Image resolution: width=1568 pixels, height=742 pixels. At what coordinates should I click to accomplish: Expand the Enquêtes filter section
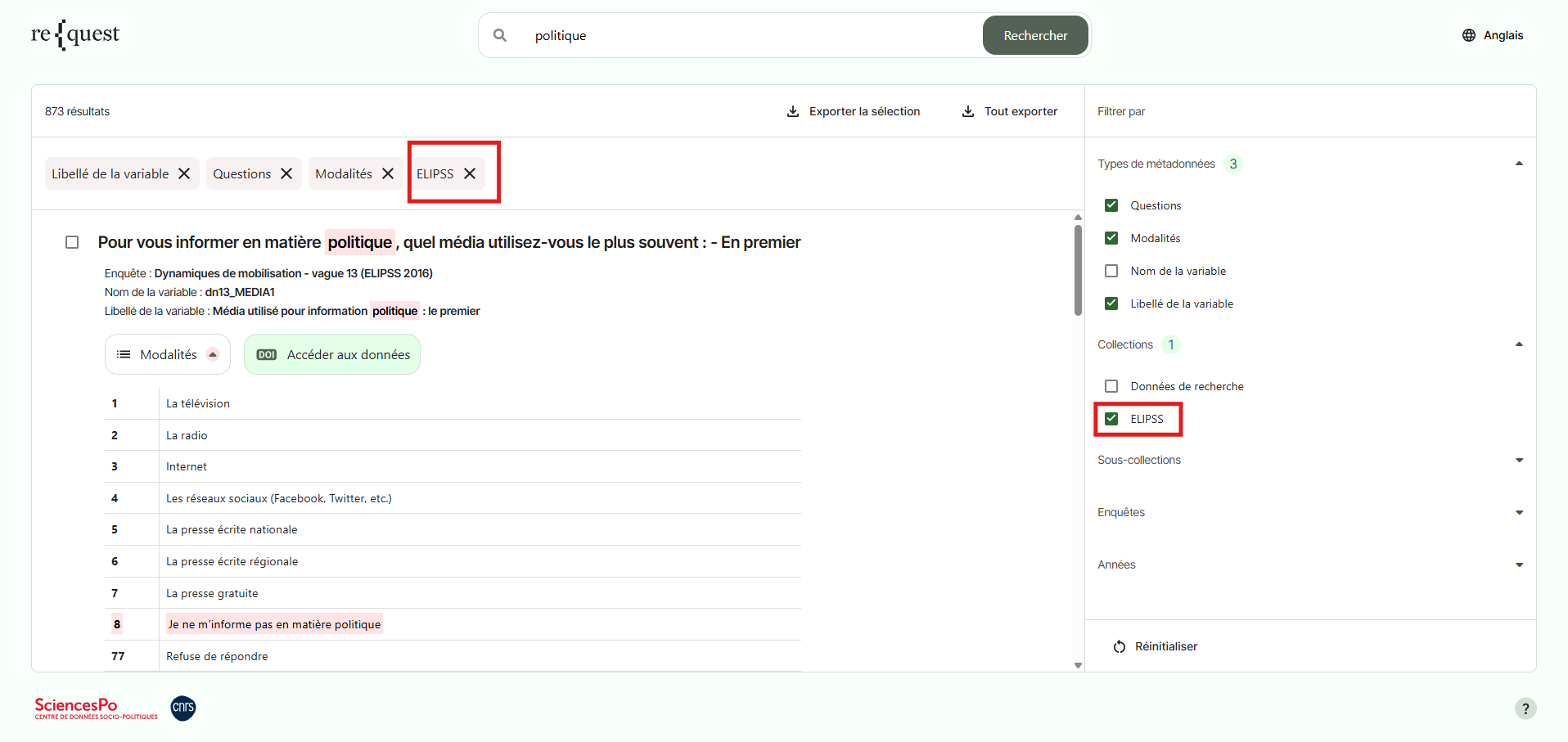point(1519,512)
